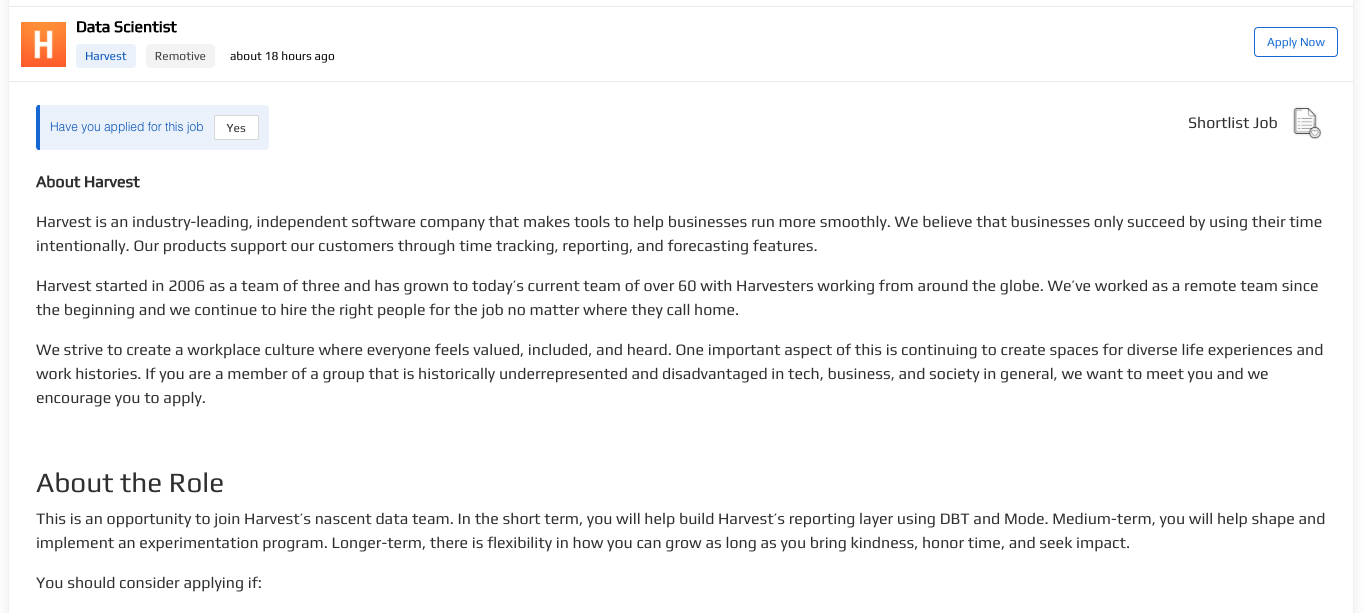The width and height of the screenshot is (1365, 613).
Task: Select the Remotive source tag
Action: [180, 56]
